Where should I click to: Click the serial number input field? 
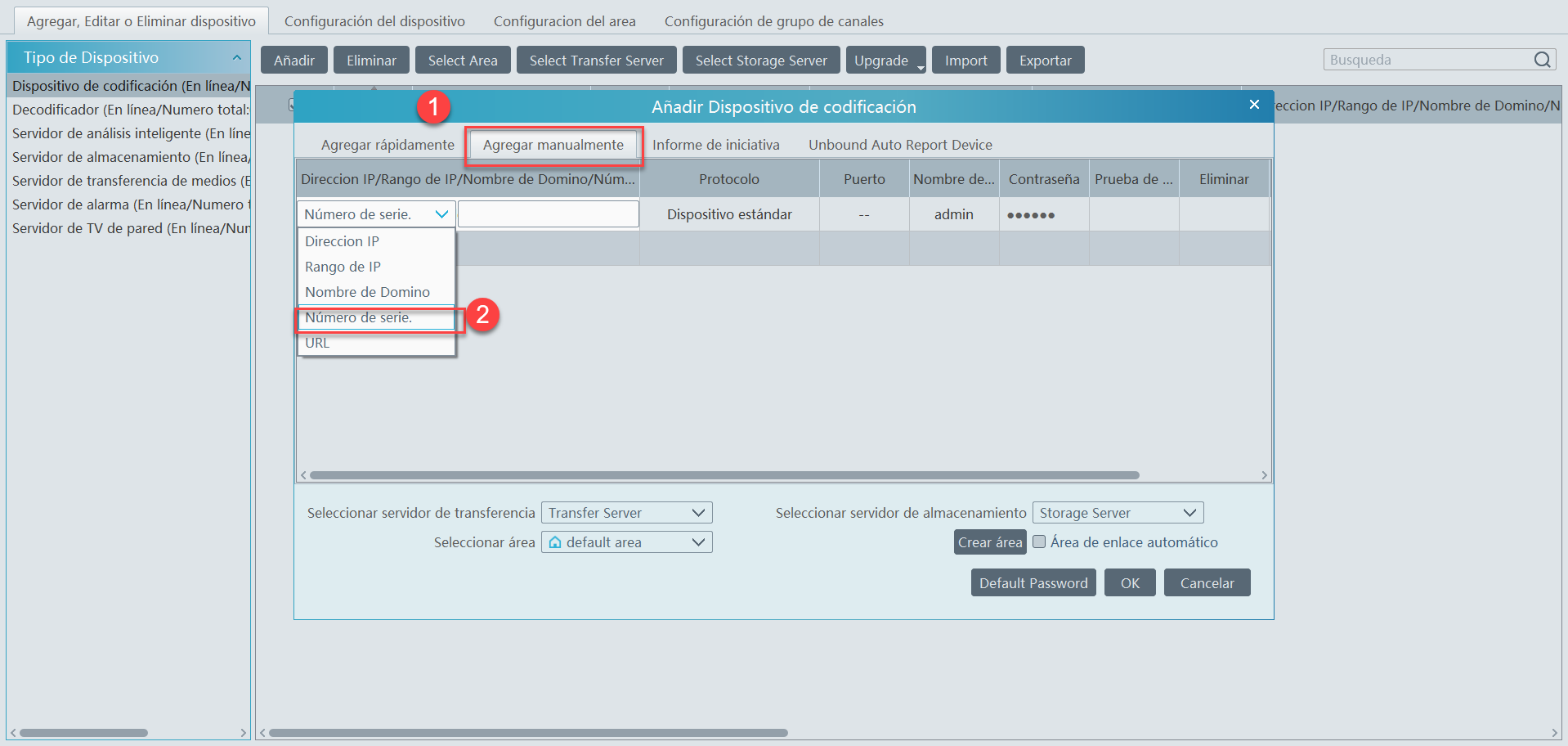548,214
